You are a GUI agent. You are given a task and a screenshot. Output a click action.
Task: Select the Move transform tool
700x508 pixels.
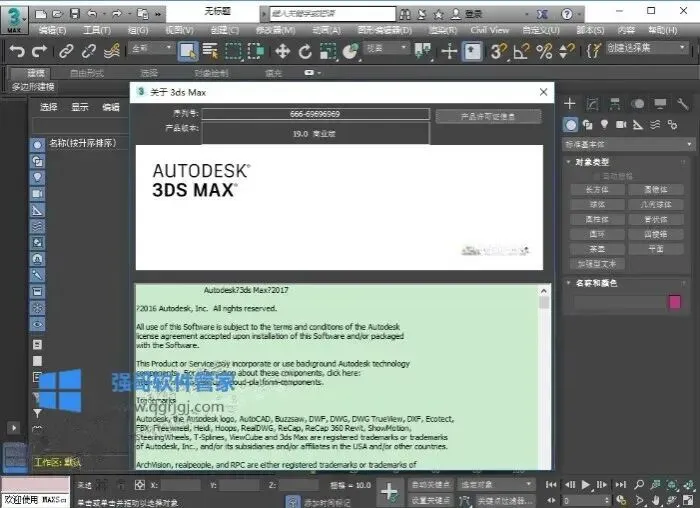(x=282, y=51)
